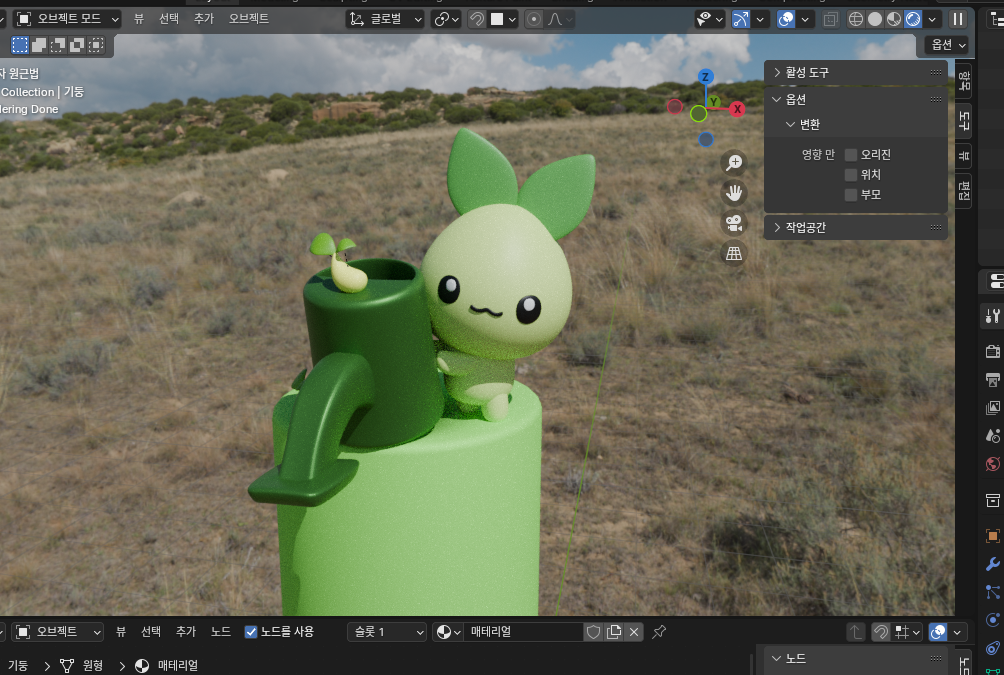Switch to the 항목 sidebar tab
This screenshot has height=675, width=1004.
coord(964,81)
